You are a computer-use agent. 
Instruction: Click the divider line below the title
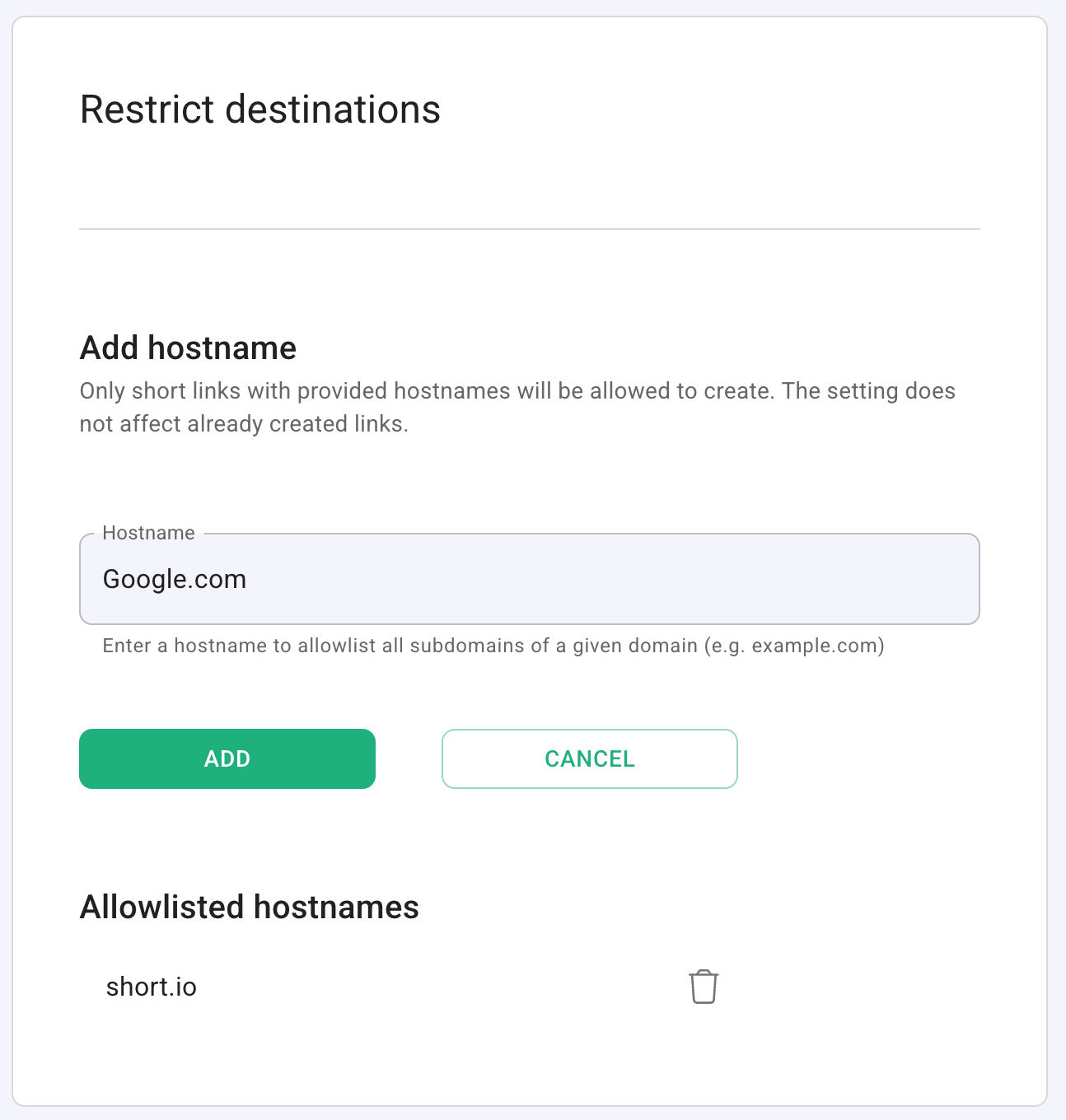[x=529, y=228]
